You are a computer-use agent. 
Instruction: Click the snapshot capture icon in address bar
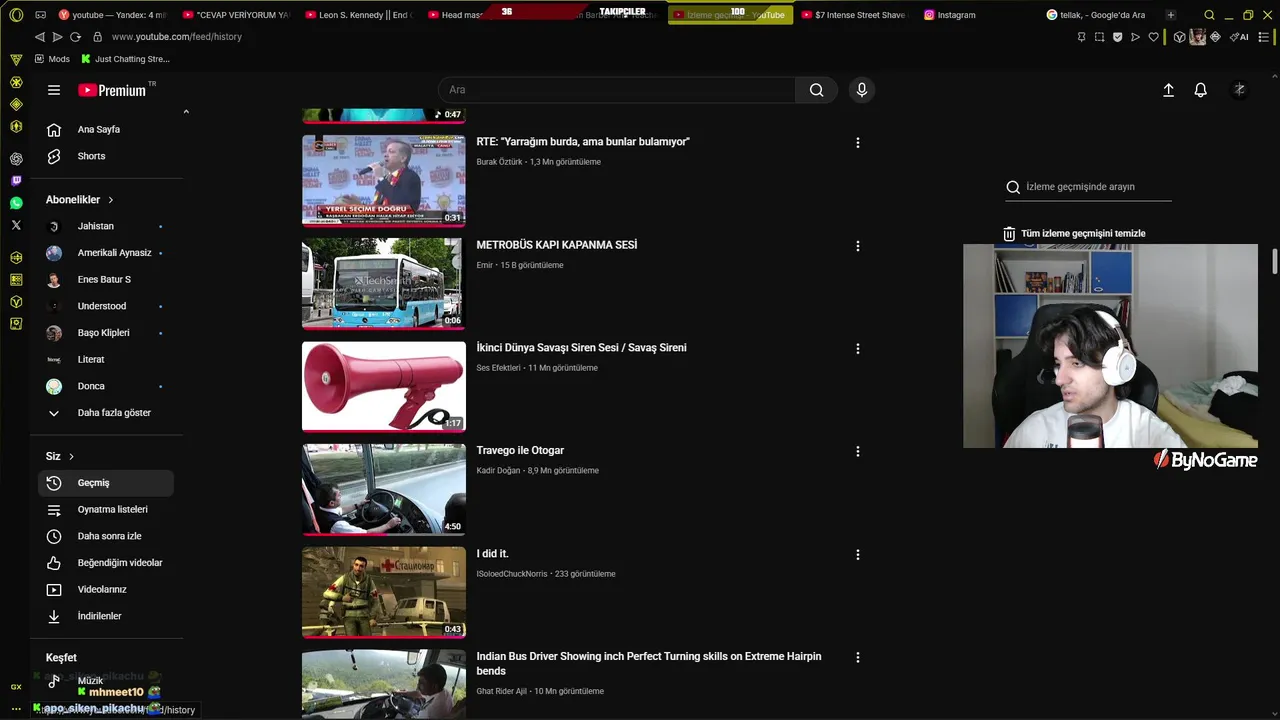pyautogui.click(x=1099, y=37)
